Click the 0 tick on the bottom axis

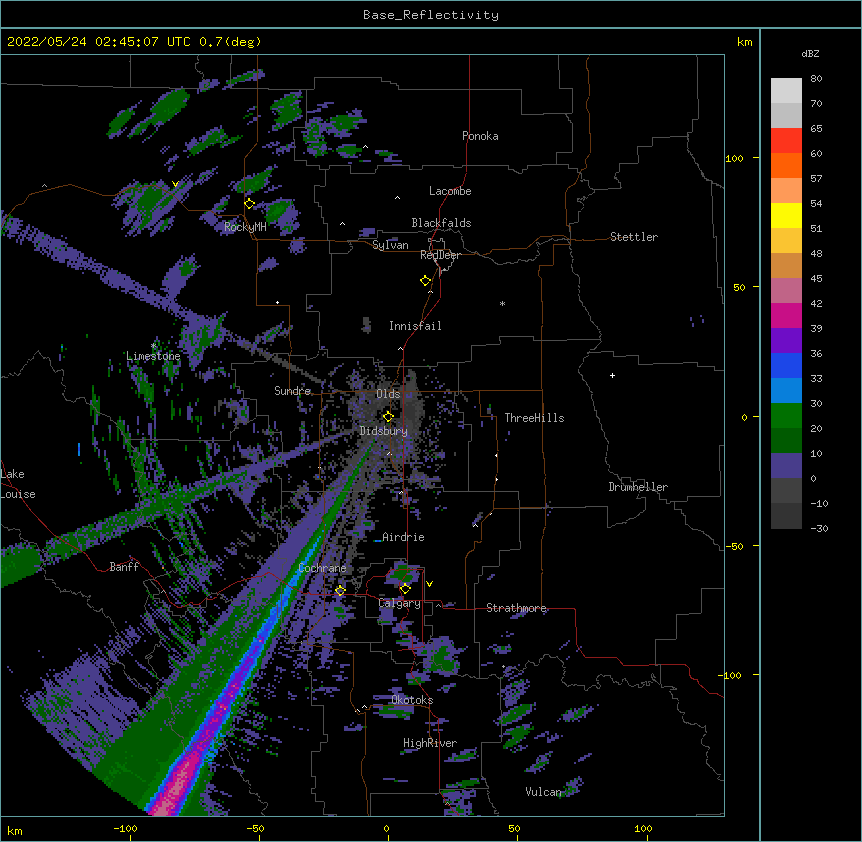386,828
